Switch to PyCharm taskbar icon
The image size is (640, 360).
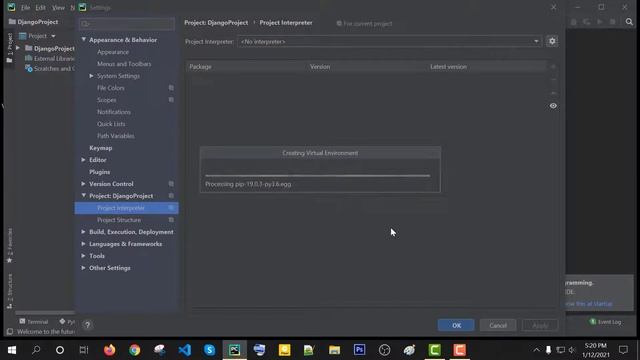tap(234, 350)
